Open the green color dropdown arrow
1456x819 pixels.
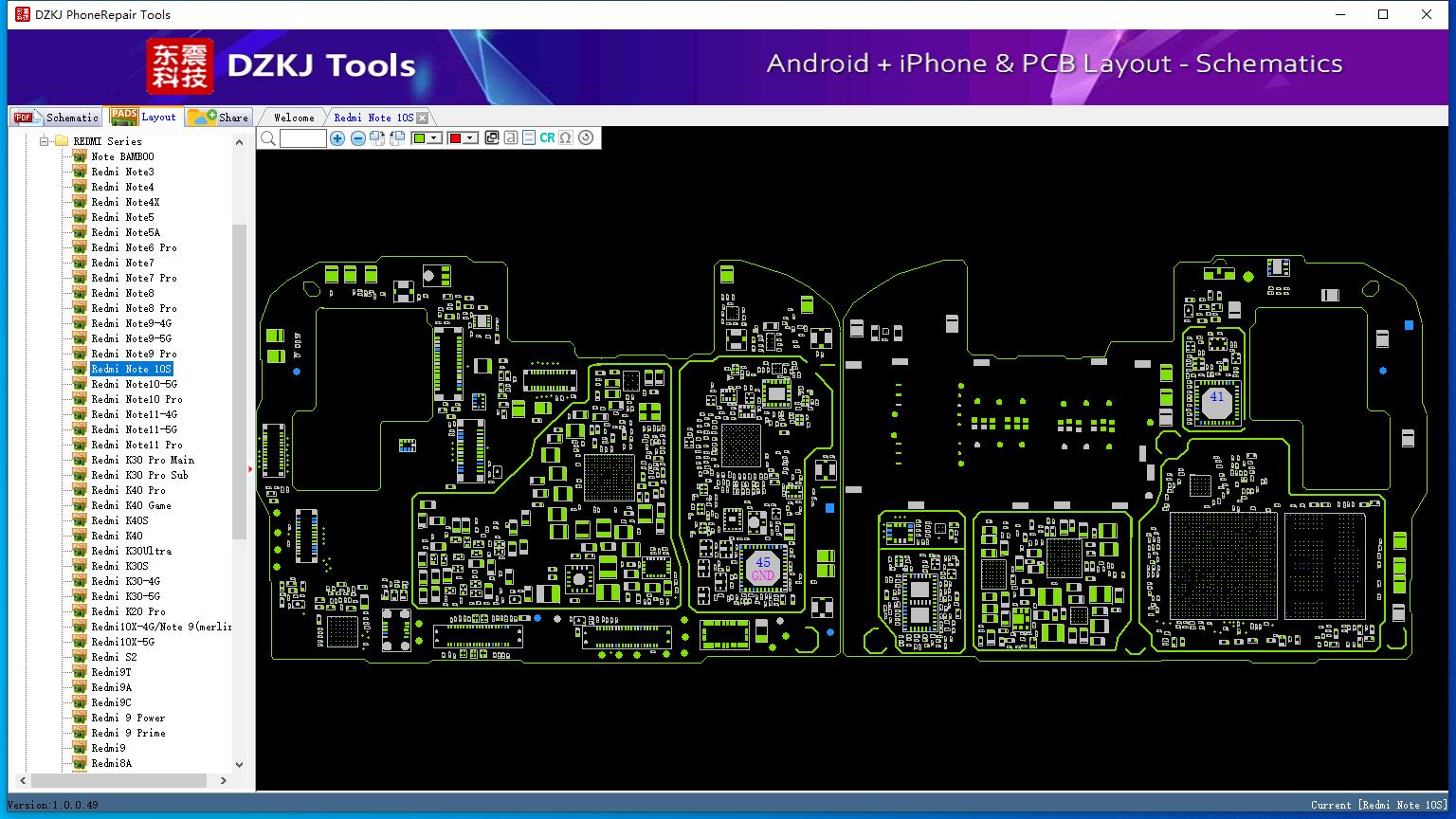pos(435,138)
